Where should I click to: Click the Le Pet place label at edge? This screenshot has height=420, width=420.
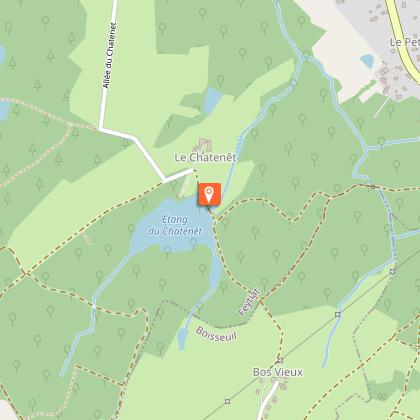[x=405, y=42]
